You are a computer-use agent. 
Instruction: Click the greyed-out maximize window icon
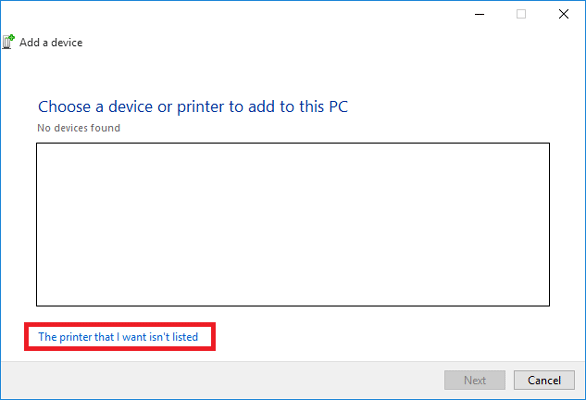(521, 14)
